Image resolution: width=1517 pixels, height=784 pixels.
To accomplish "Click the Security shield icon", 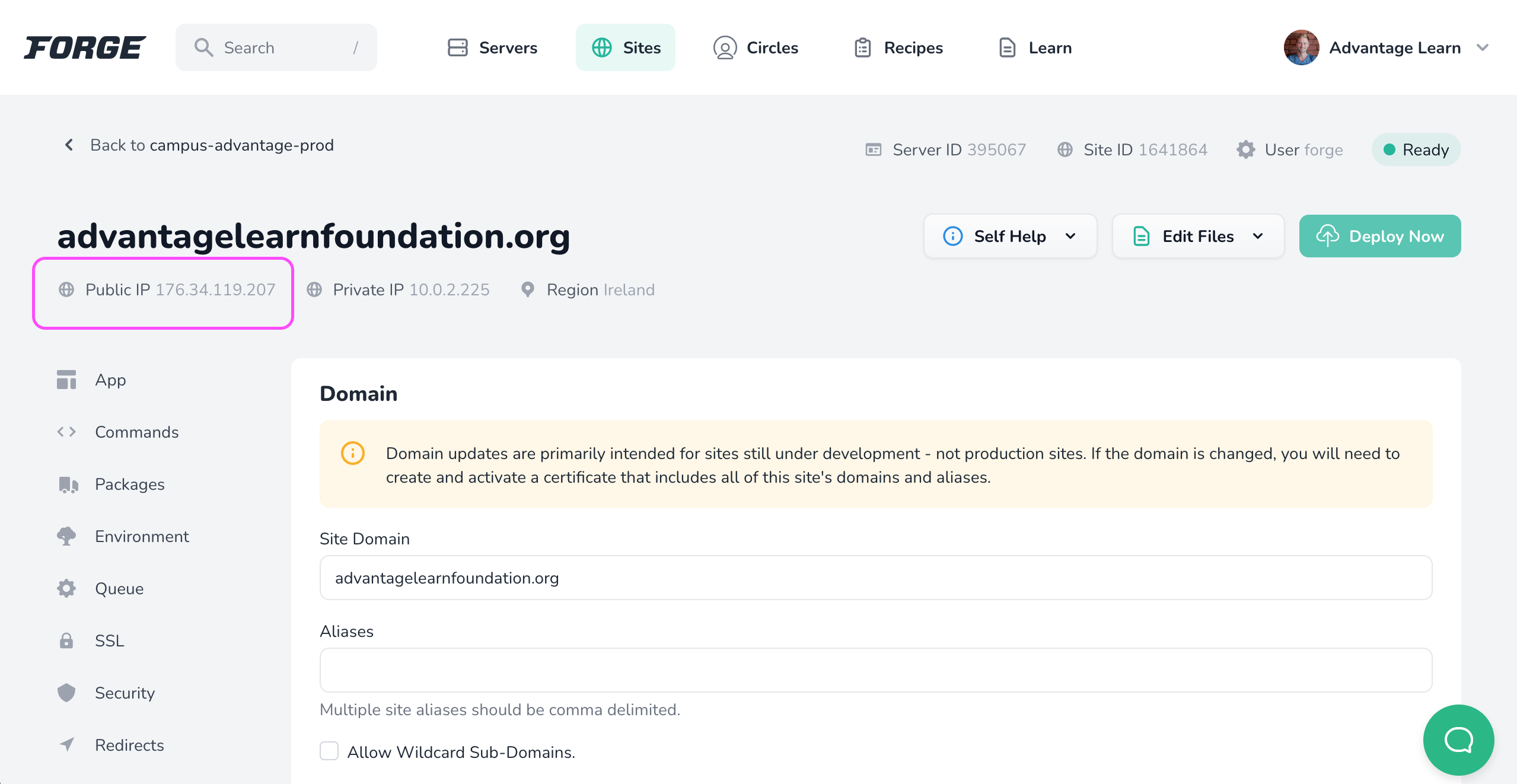I will click(x=66, y=693).
